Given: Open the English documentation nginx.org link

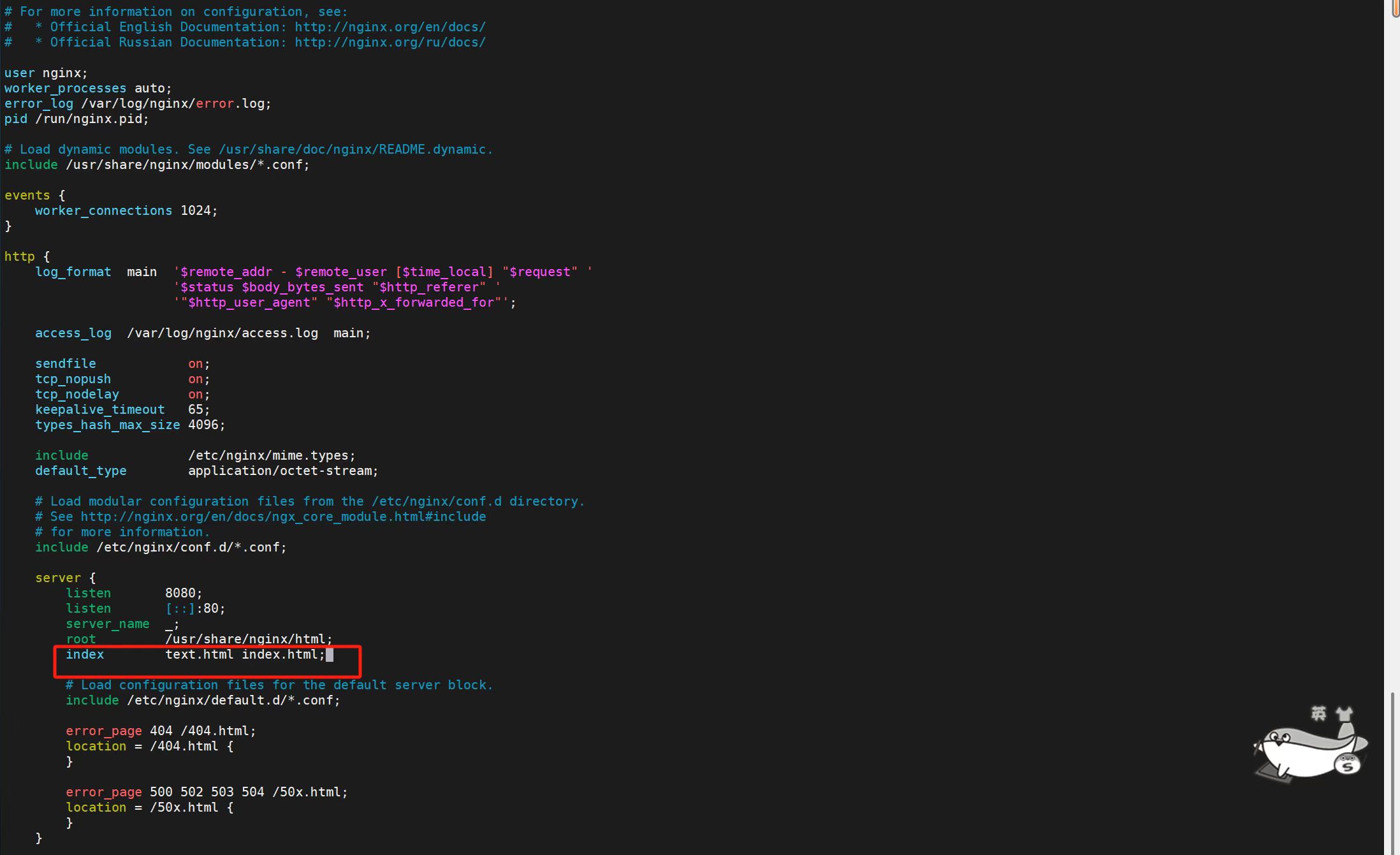Looking at the screenshot, I should point(390,27).
